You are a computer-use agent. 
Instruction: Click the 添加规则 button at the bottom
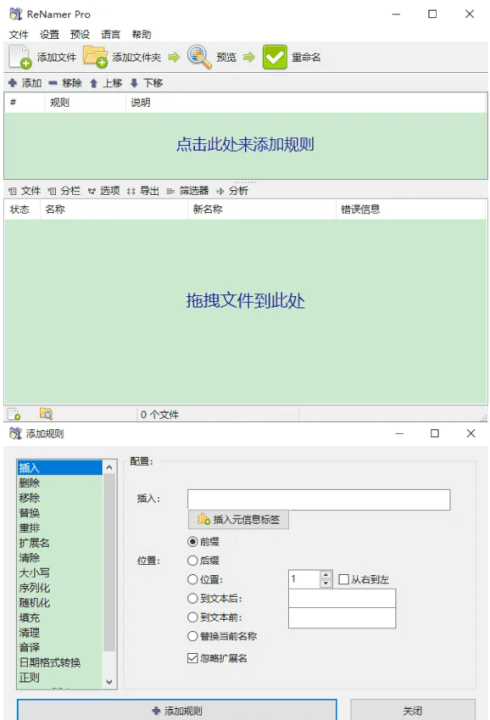[177, 710]
